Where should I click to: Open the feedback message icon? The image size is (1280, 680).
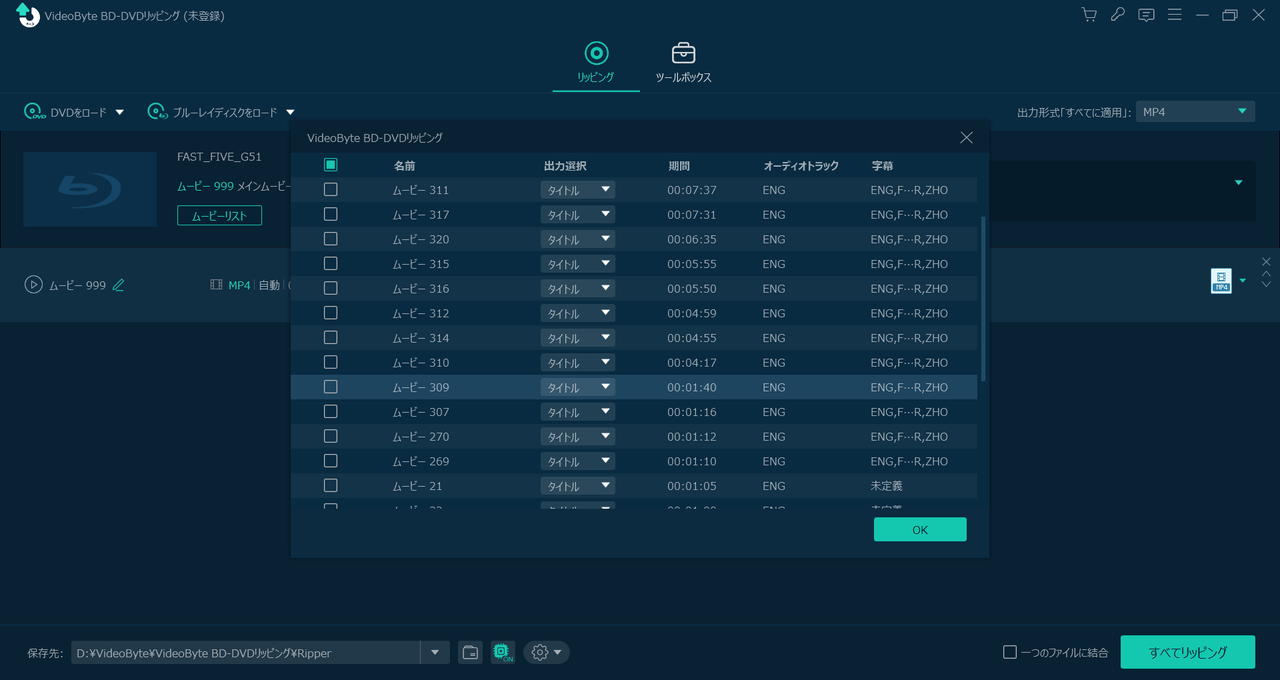(1146, 15)
